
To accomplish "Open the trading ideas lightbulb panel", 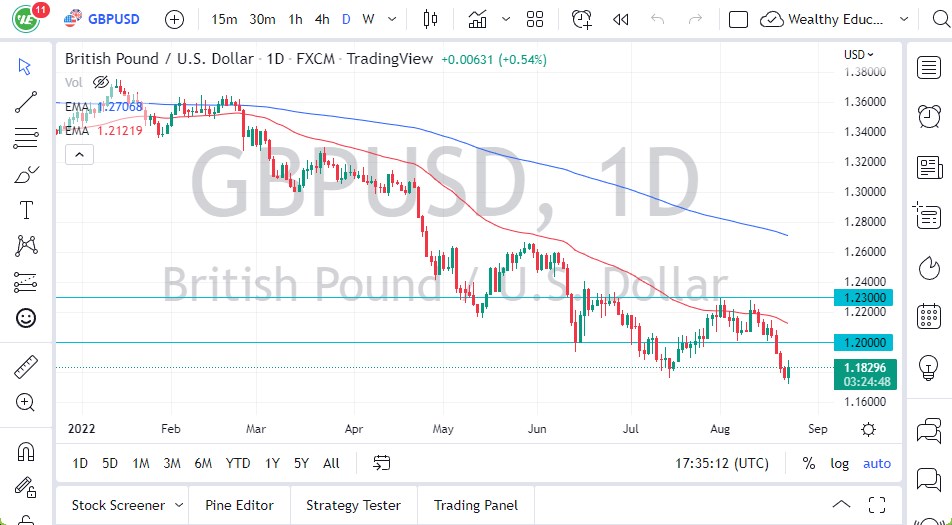I will (929, 367).
